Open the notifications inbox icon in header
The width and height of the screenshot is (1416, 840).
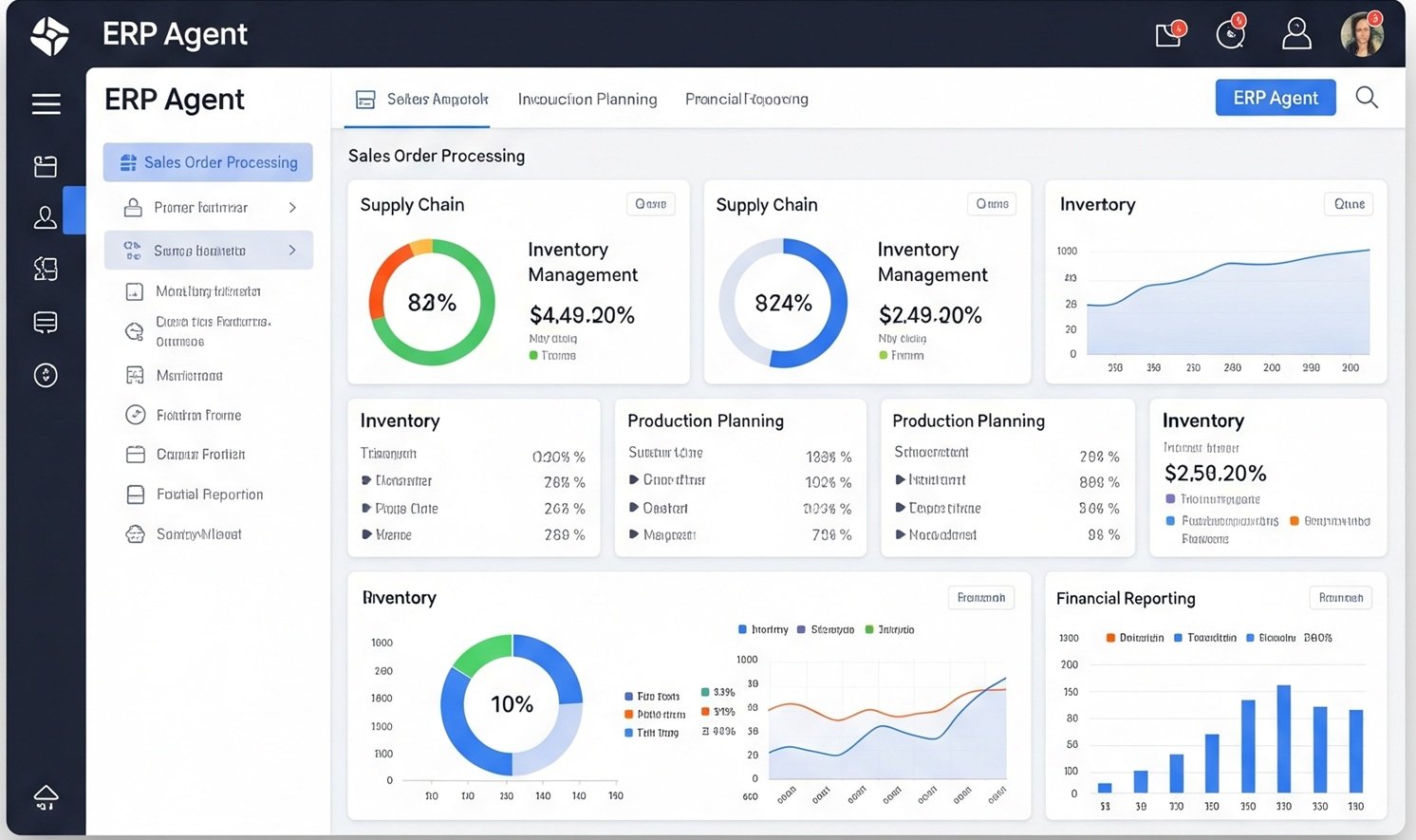(x=1168, y=35)
